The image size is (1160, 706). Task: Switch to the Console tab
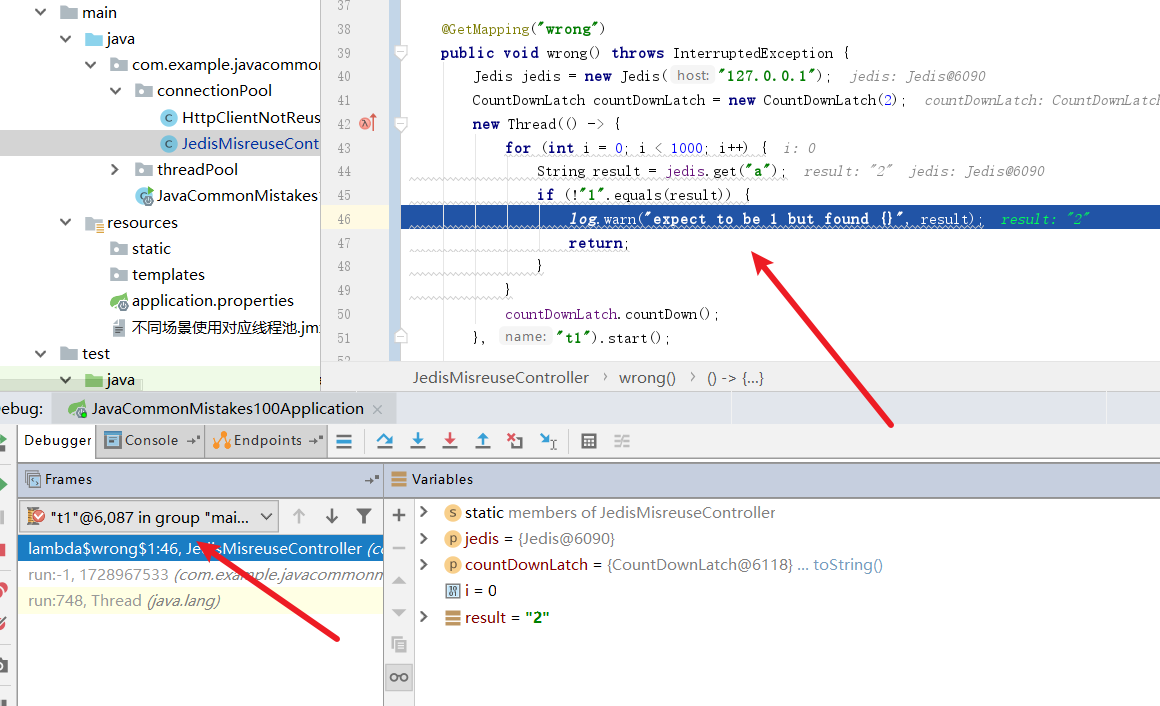(x=150, y=441)
